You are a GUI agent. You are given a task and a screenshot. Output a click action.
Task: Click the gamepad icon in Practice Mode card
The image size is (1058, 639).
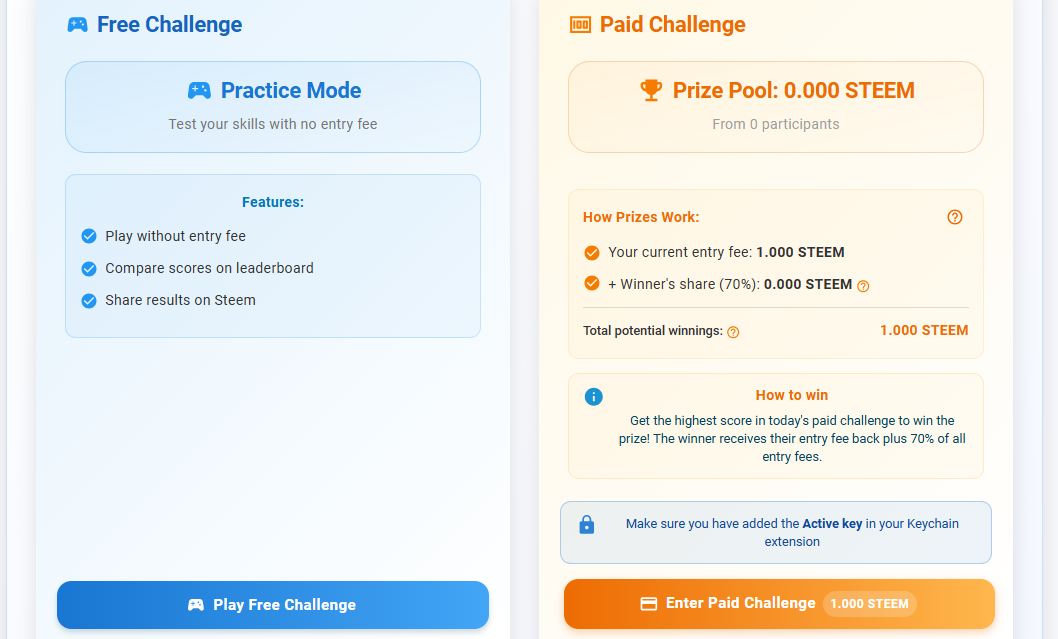[x=199, y=91]
